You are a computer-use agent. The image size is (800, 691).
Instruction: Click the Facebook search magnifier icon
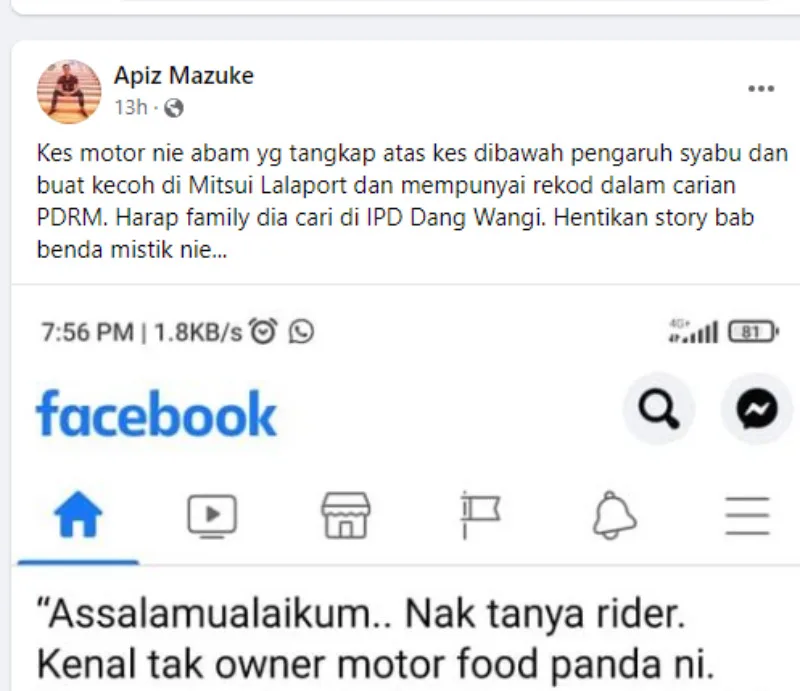[659, 409]
